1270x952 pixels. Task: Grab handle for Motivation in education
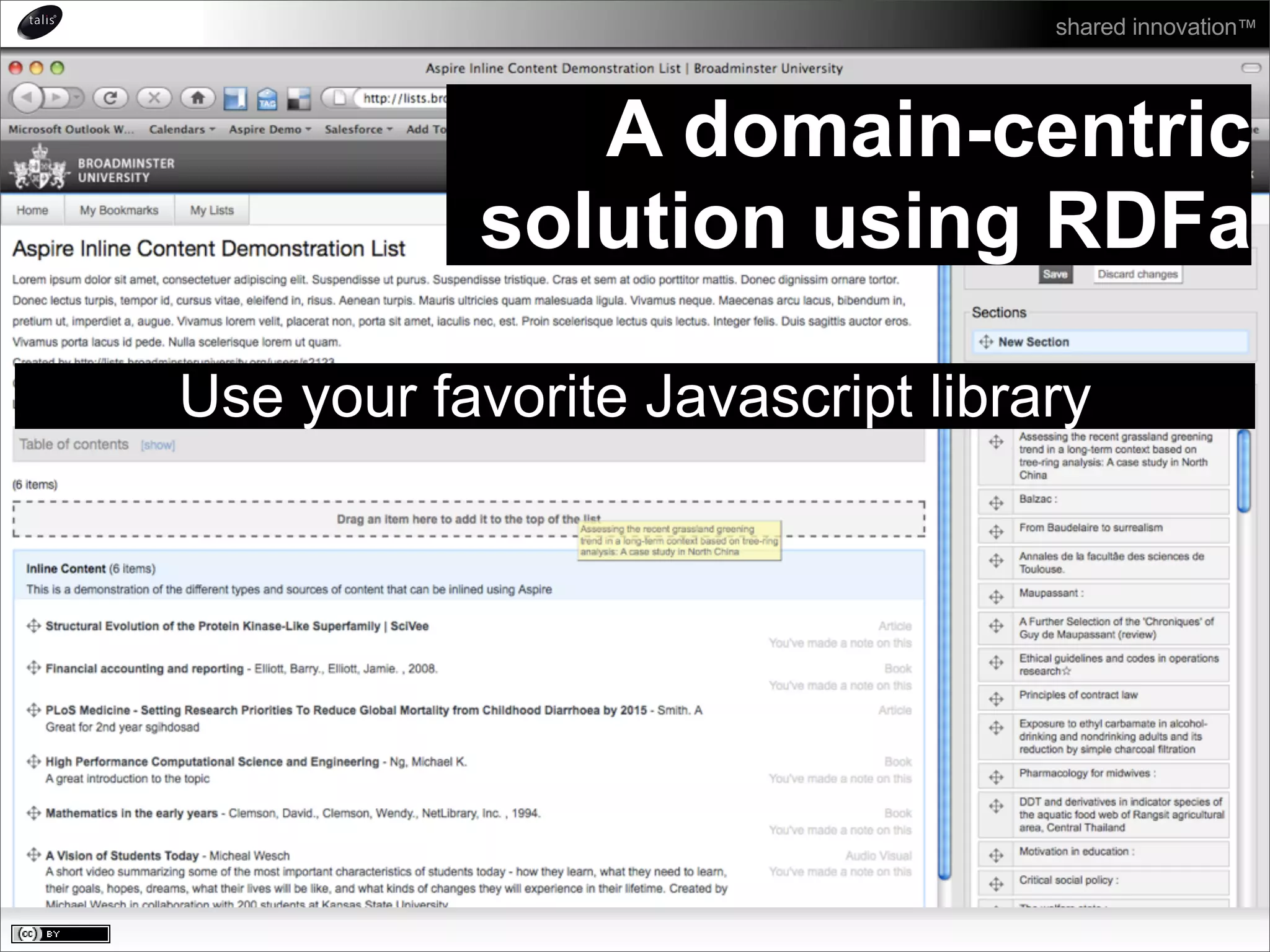tap(996, 855)
